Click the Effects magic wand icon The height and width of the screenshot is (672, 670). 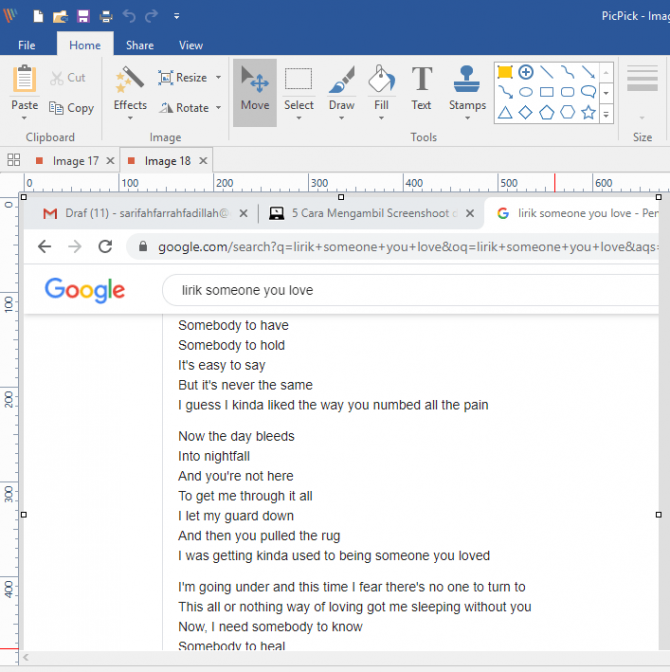(x=130, y=80)
